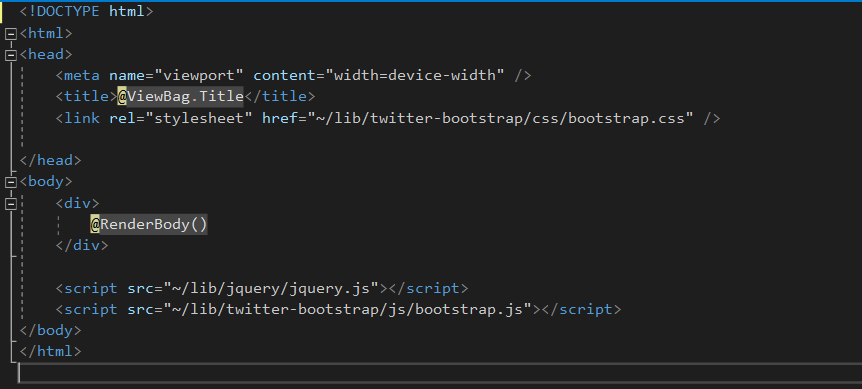
Task: Click the jquery.js script src path
Action: pyautogui.click(x=272, y=288)
